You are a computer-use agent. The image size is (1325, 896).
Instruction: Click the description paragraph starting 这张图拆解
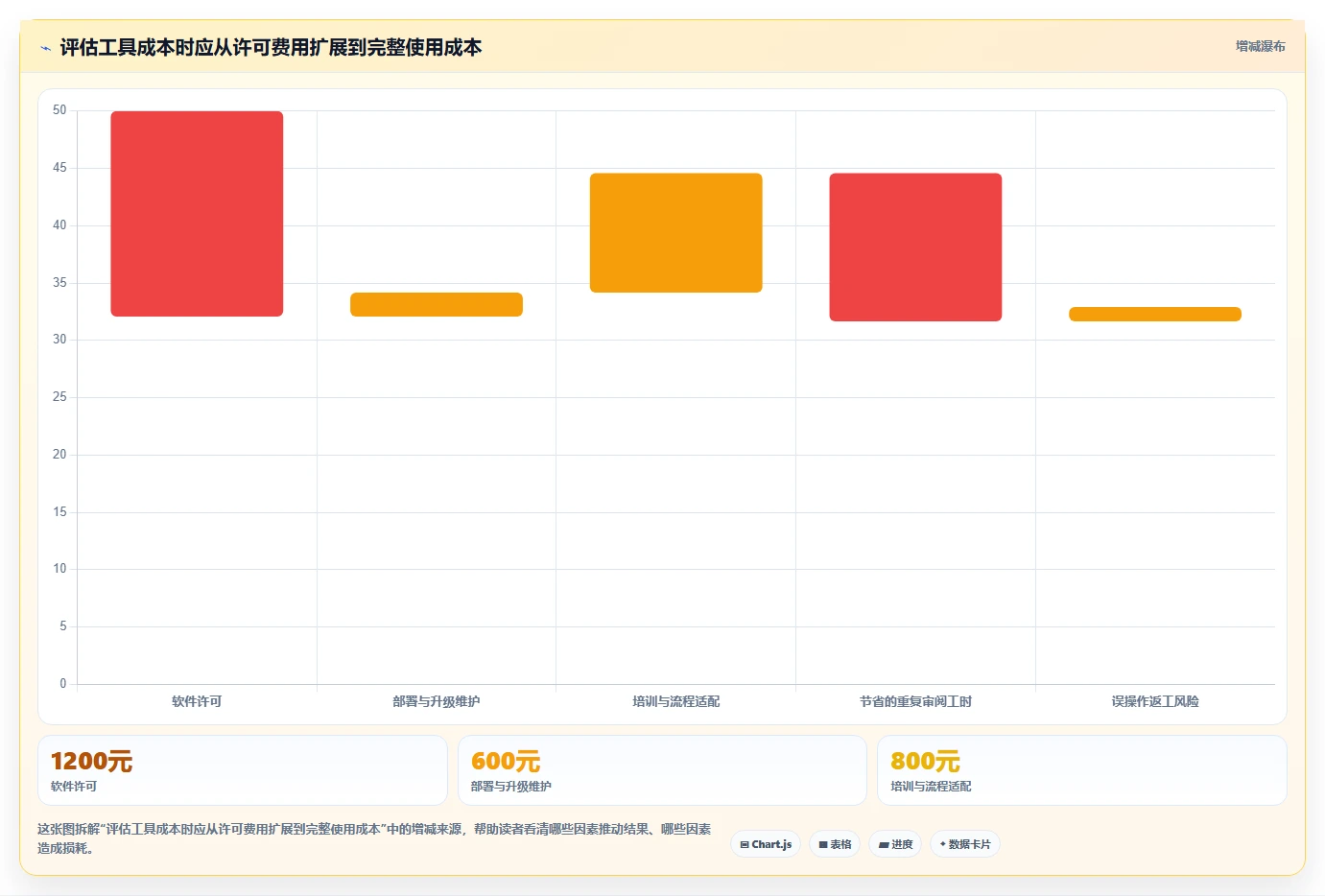[x=374, y=838]
